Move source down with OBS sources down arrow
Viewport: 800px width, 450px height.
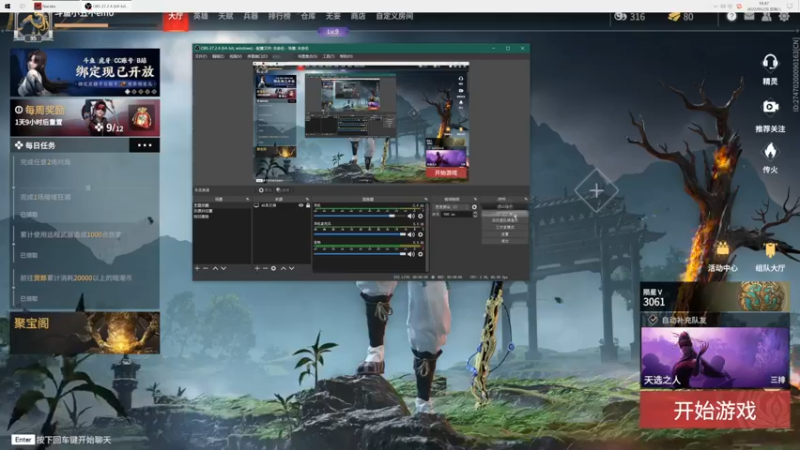coord(292,268)
